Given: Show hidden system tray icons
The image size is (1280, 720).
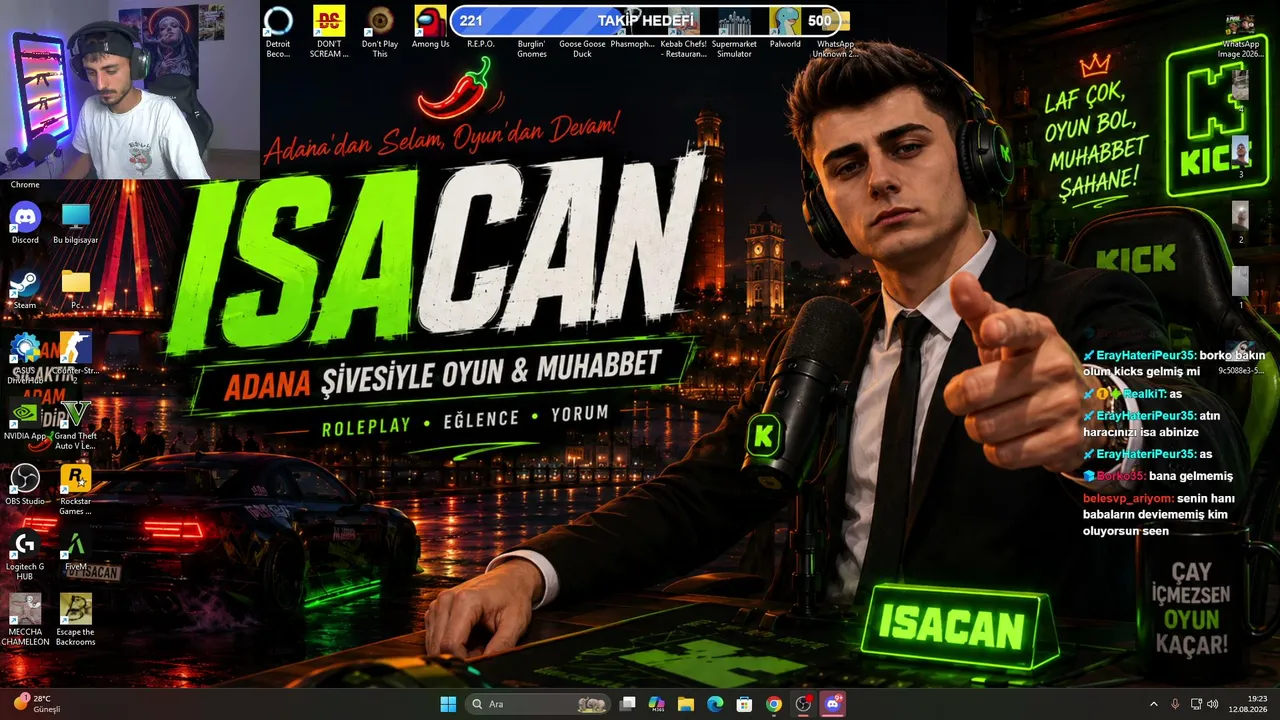Looking at the screenshot, I should tap(1153, 704).
